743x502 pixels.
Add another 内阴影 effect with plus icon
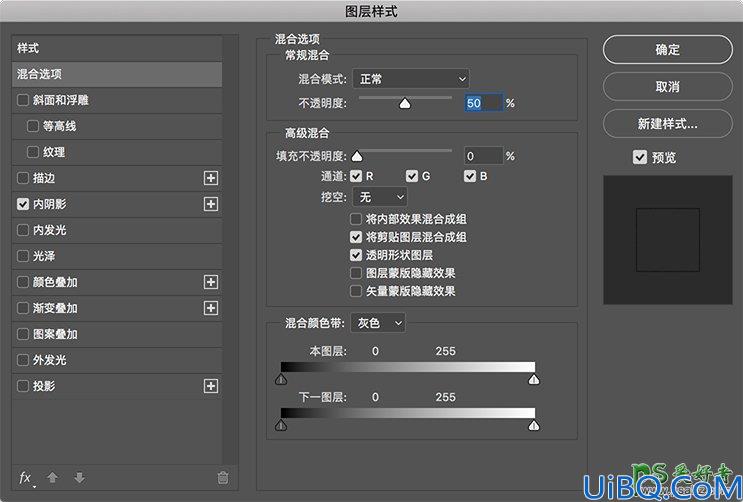211,204
